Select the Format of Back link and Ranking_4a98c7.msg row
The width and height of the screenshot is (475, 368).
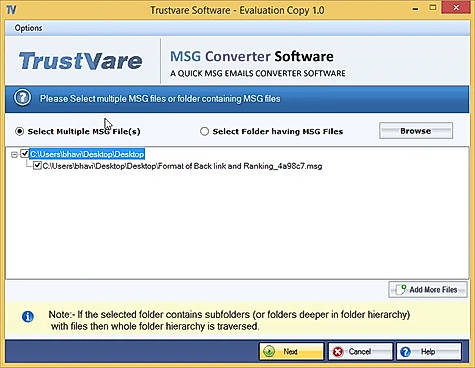pyautogui.click(x=182, y=166)
